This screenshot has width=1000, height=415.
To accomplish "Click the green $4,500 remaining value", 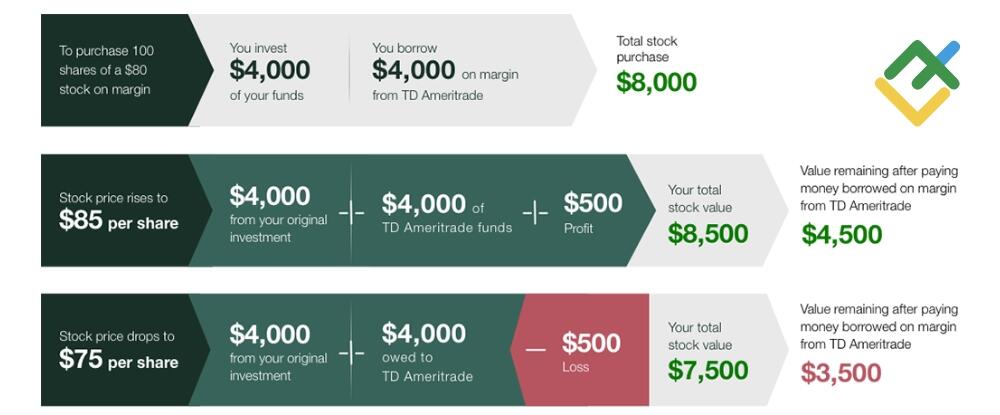I will pyautogui.click(x=842, y=234).
